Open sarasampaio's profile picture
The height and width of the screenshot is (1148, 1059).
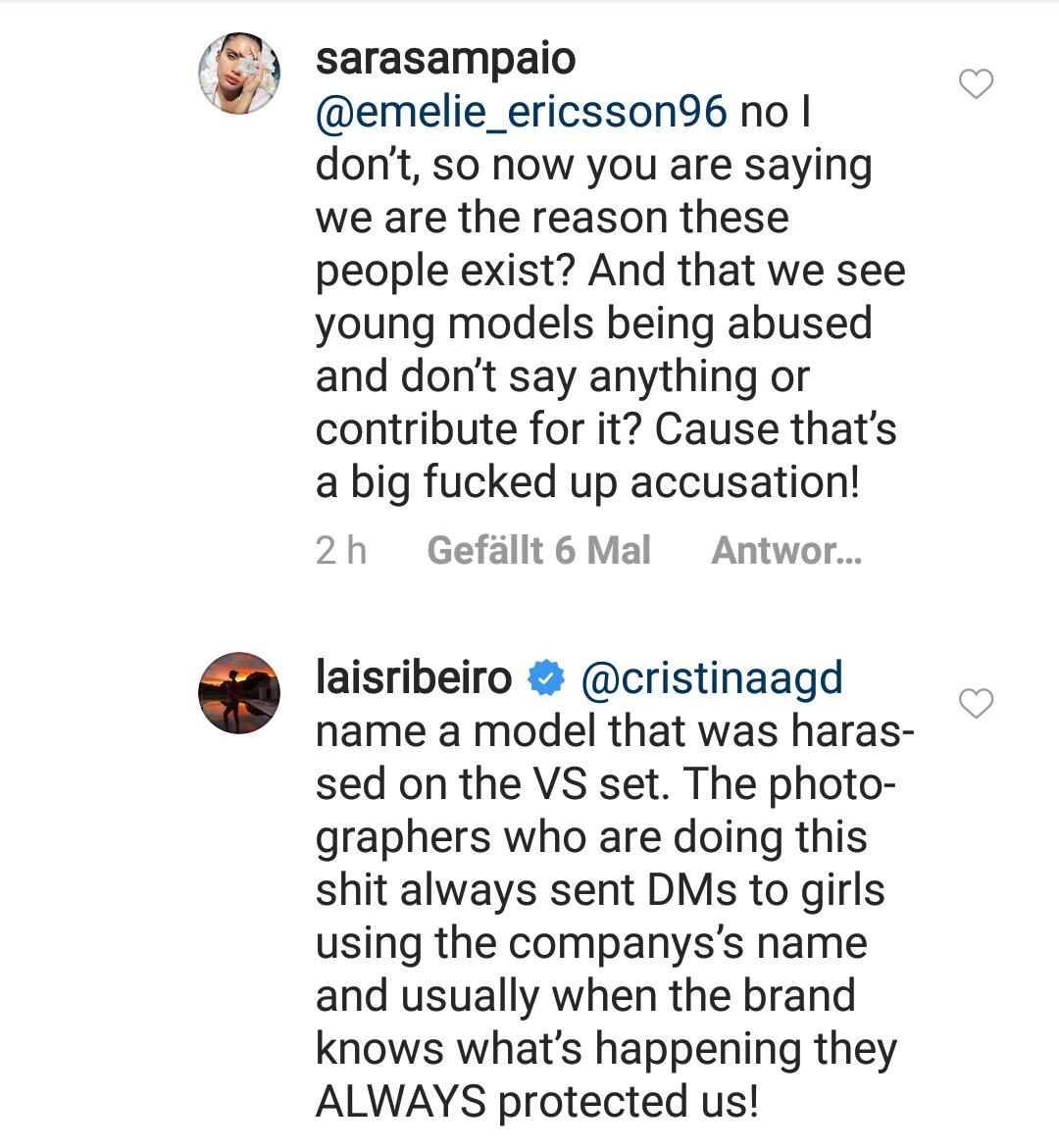point(239,74)
